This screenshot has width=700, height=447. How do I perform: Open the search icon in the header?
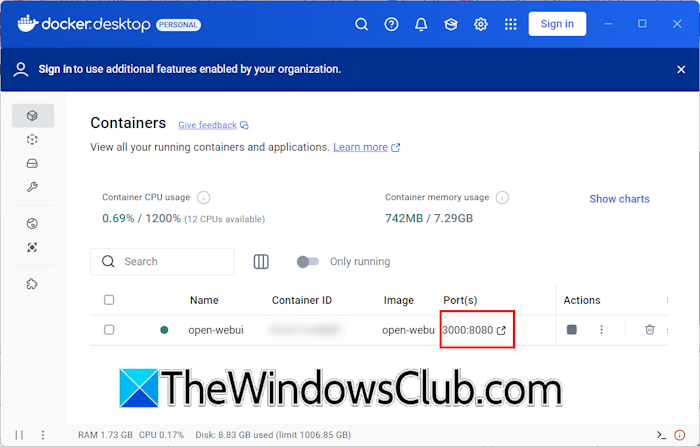click(x=362, y=24)
